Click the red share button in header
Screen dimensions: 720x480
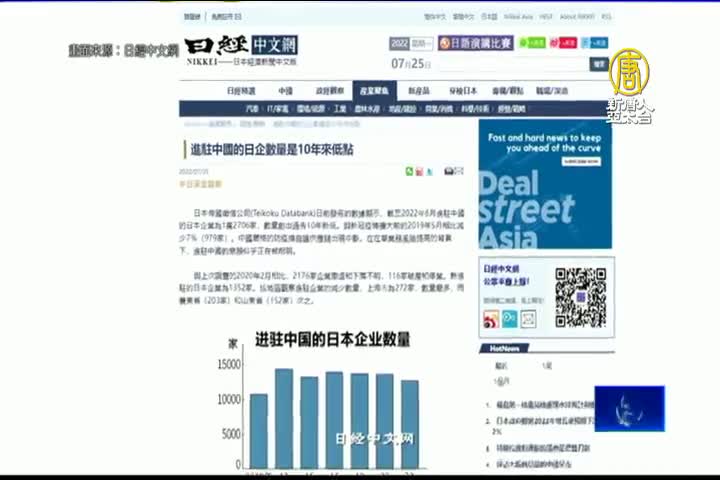tap(565, 43)
